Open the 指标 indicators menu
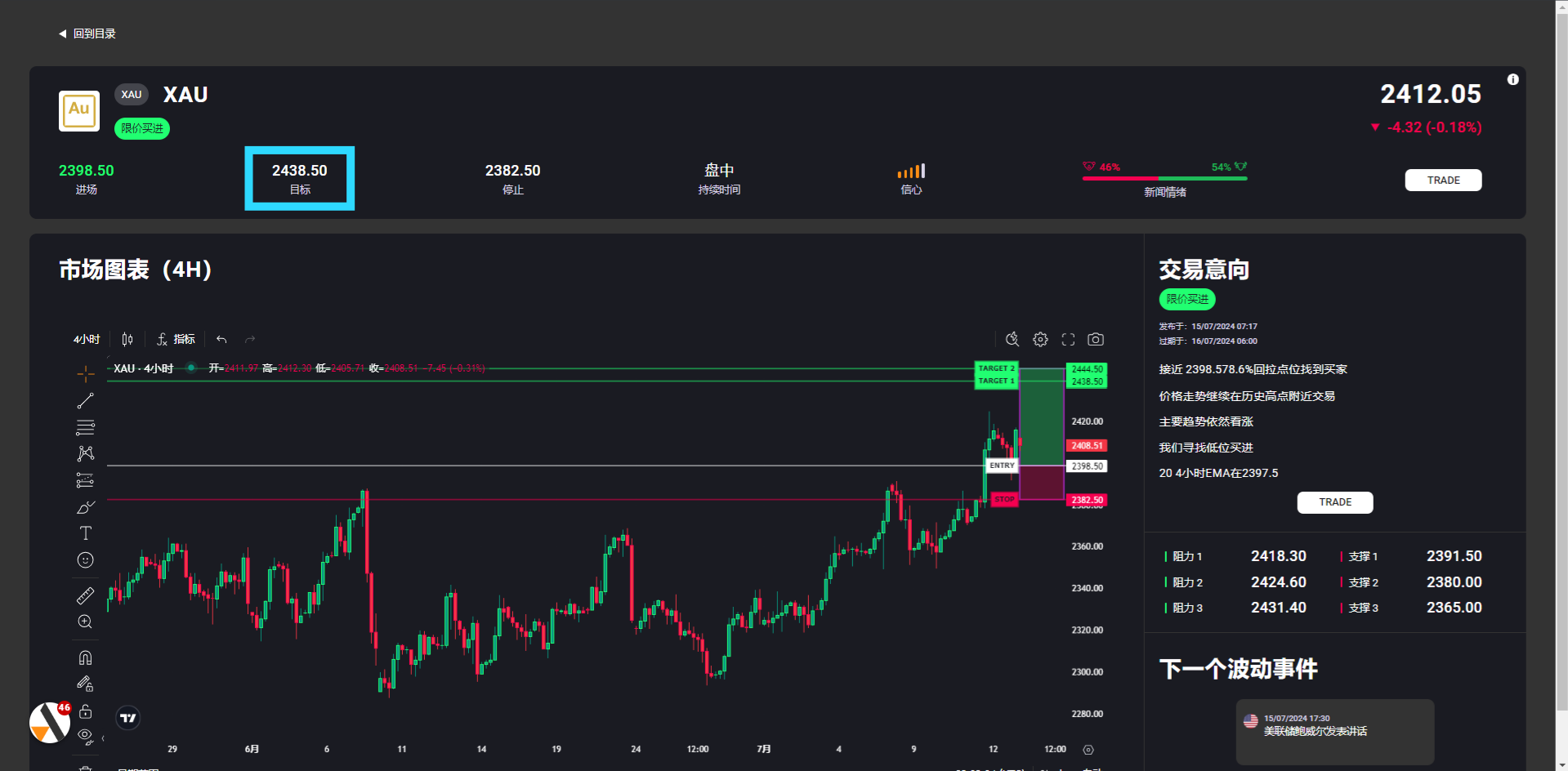Screen dimensions: 1568x771 point(176,339)
